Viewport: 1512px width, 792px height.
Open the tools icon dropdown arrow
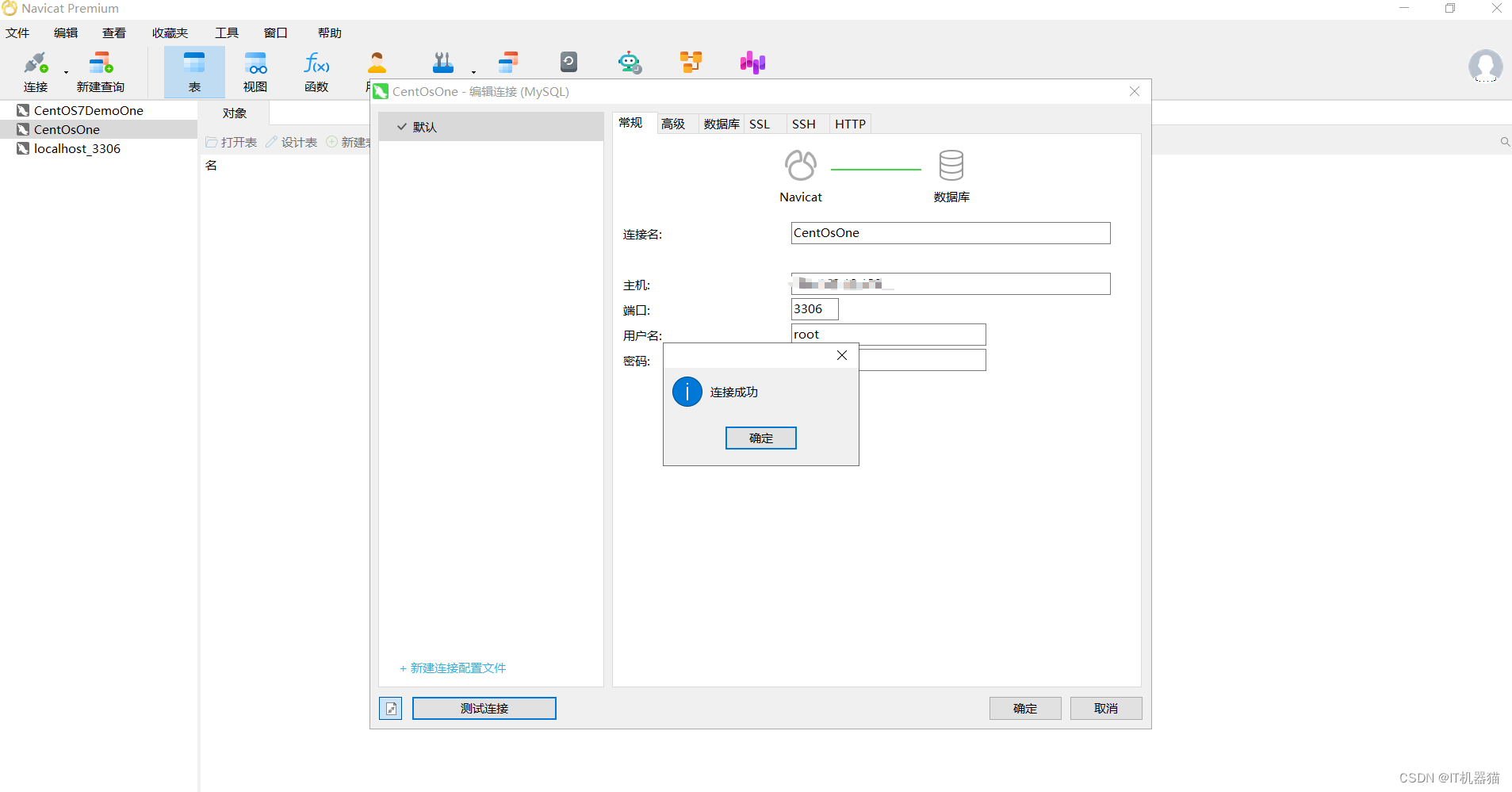tap(473, 72)
